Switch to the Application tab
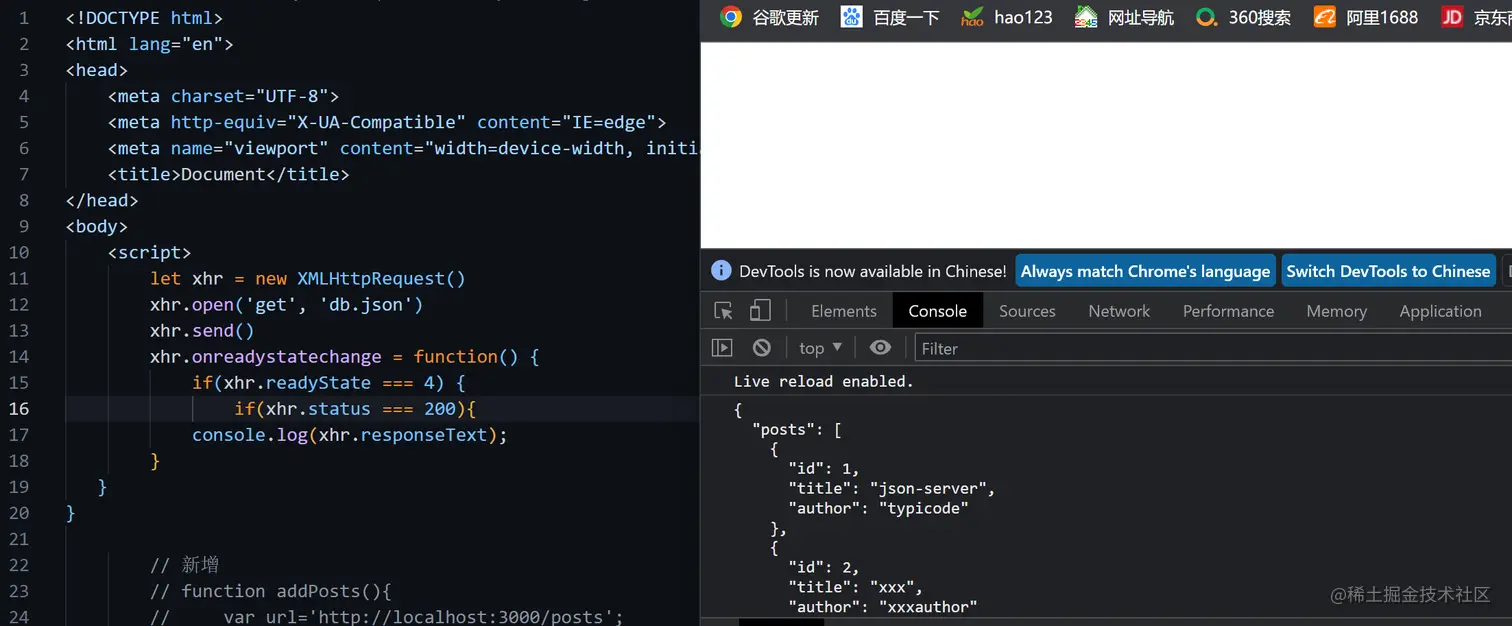The width and height of the screenshot is (1512, 626). coord(1440,311)
